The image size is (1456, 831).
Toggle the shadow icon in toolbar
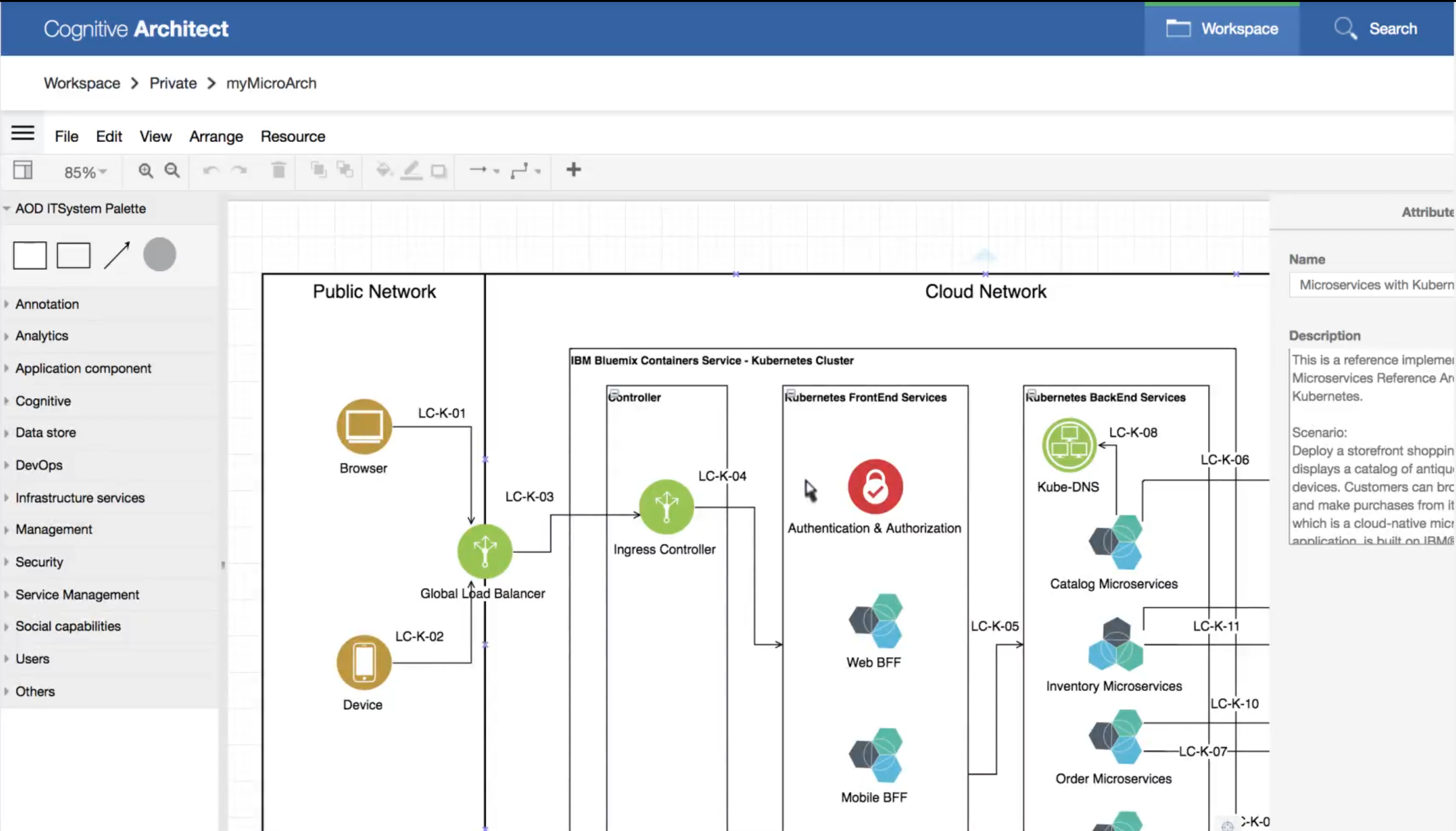coord(439,170)
